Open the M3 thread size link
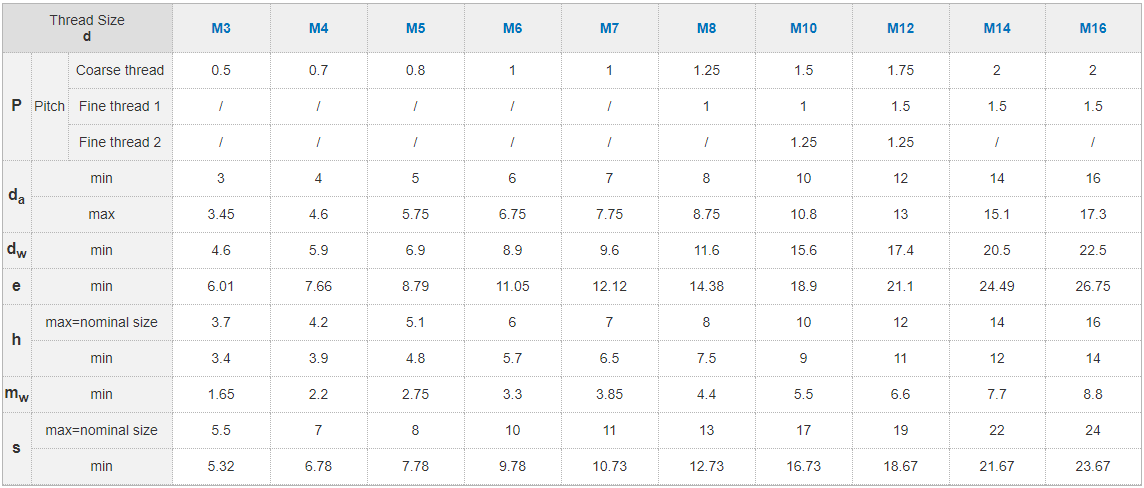This screenshot has height=488, width=1144. 221,28
